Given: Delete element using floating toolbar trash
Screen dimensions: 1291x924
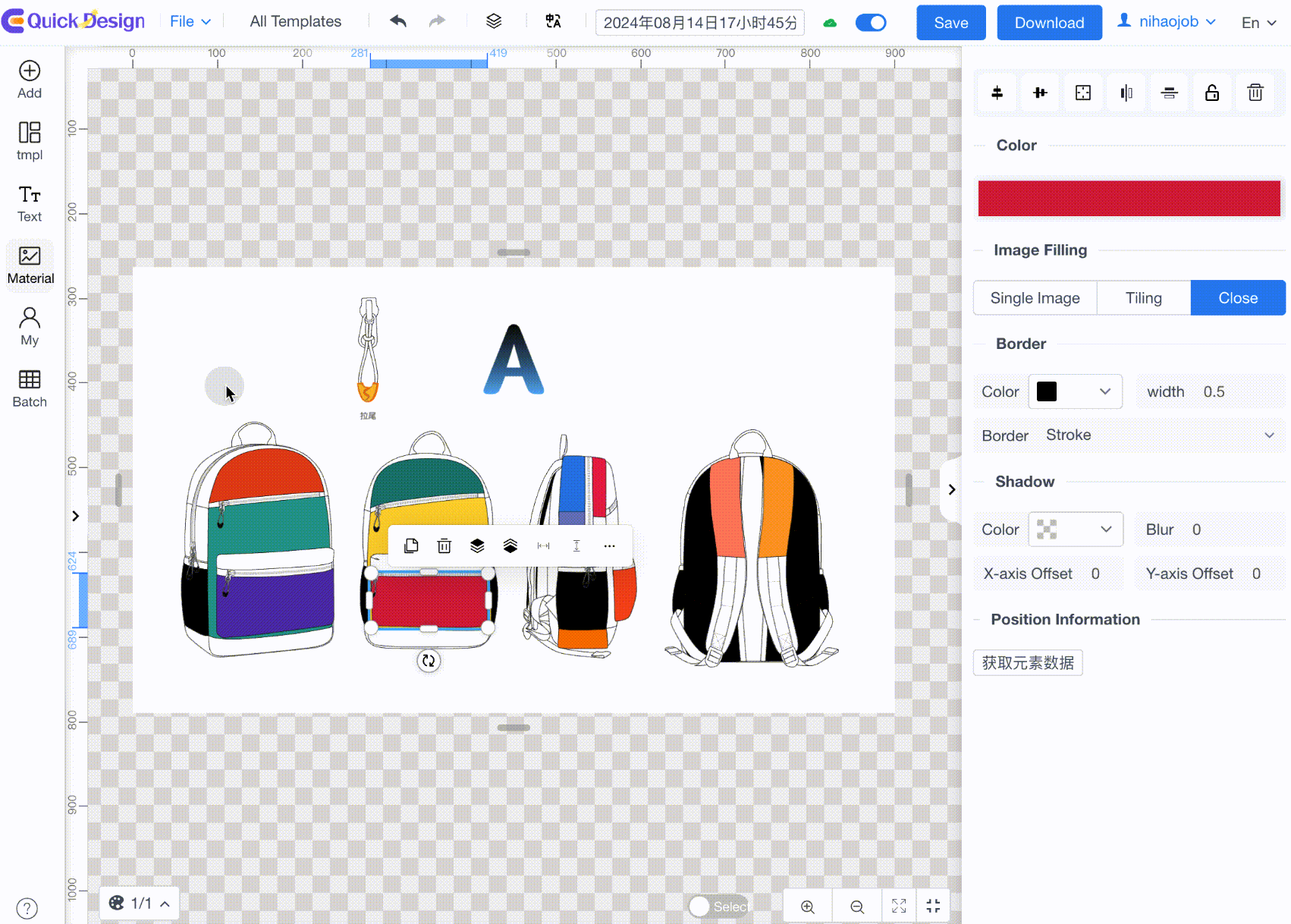Looking at the screenshot, I should (444, 545).
